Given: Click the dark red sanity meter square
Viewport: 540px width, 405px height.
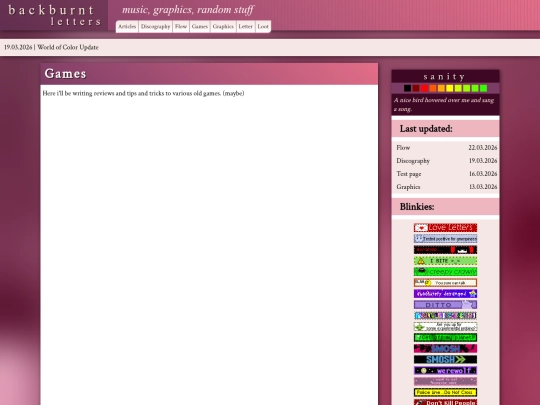Looking at the screenshot, I should click(416, 88).
